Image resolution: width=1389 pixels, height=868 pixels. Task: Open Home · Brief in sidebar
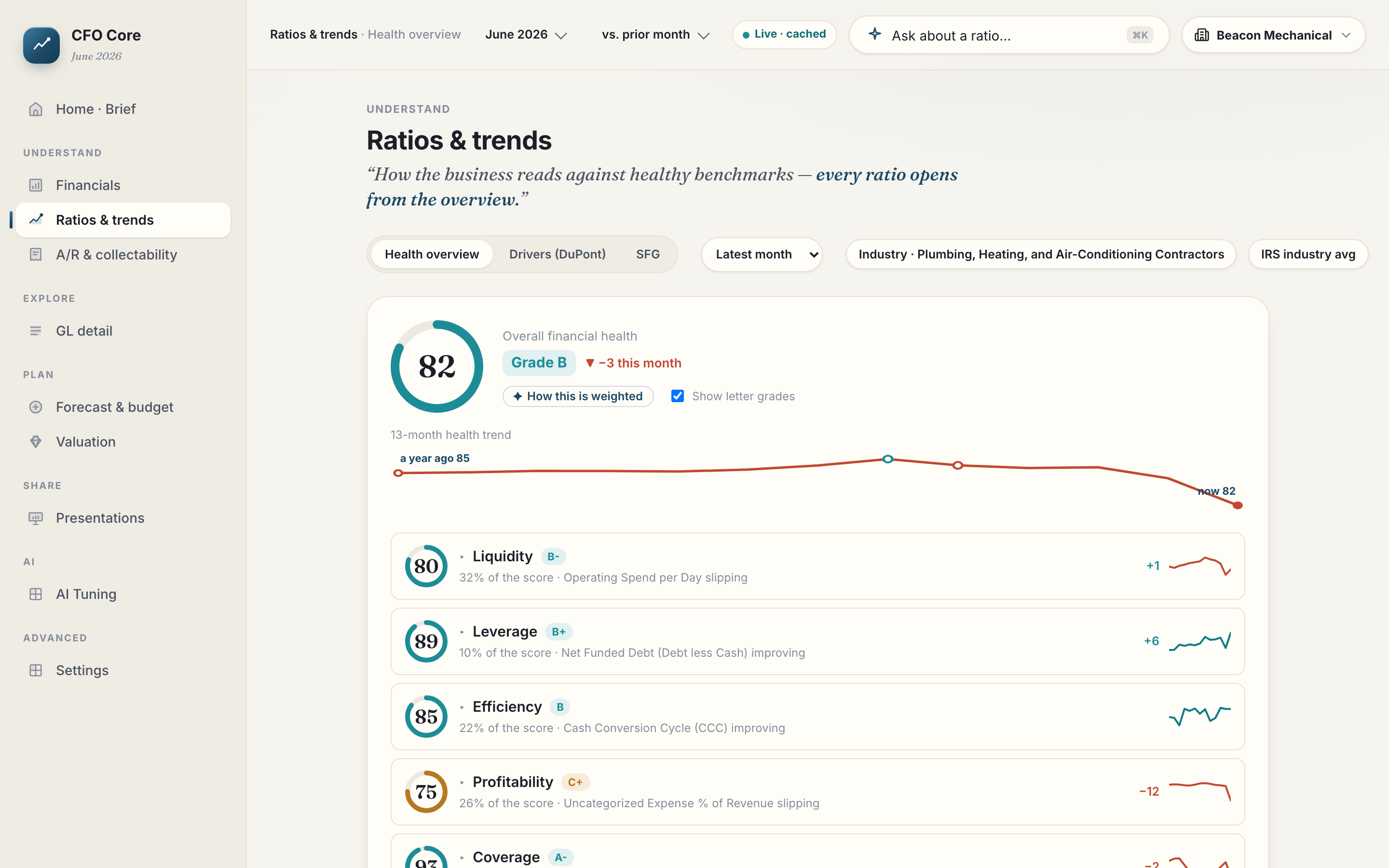123,109
